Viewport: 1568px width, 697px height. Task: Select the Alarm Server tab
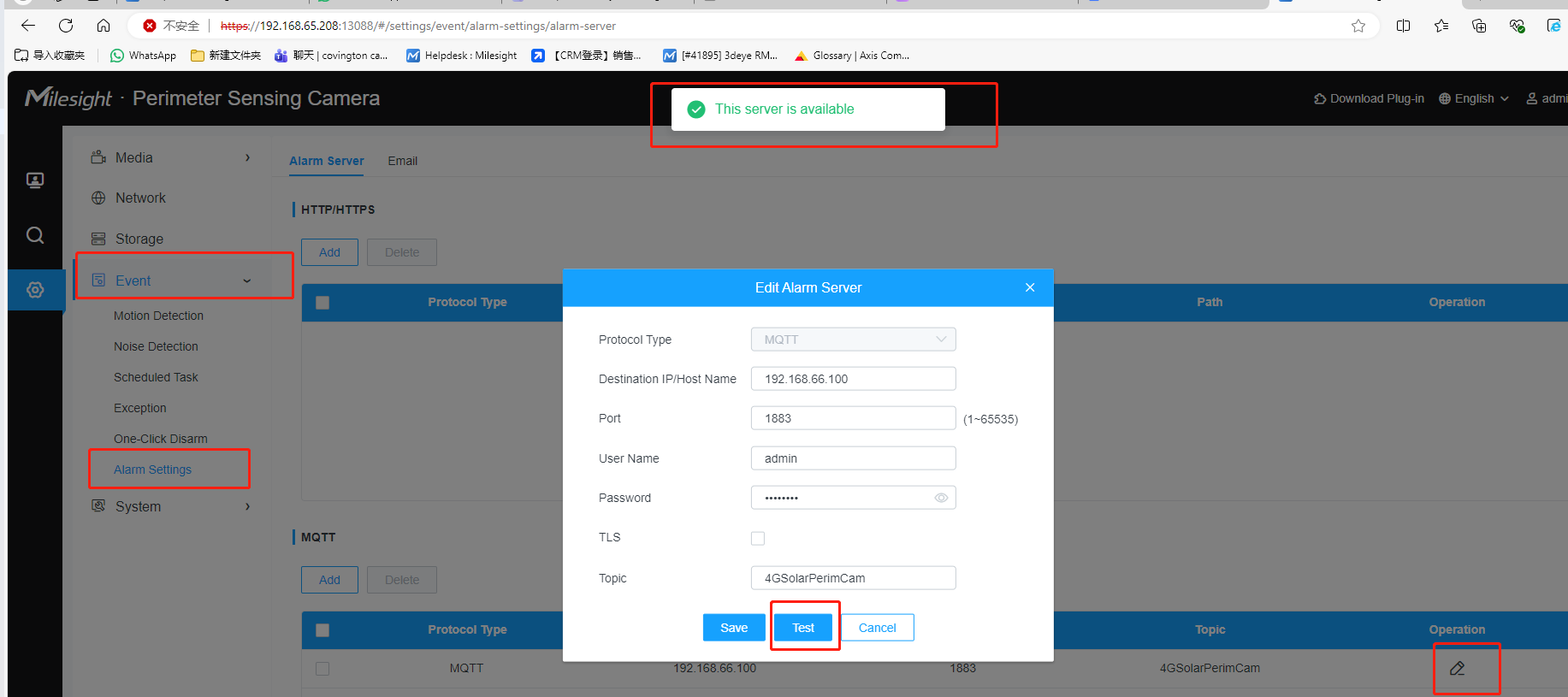(x=326, y=161)
